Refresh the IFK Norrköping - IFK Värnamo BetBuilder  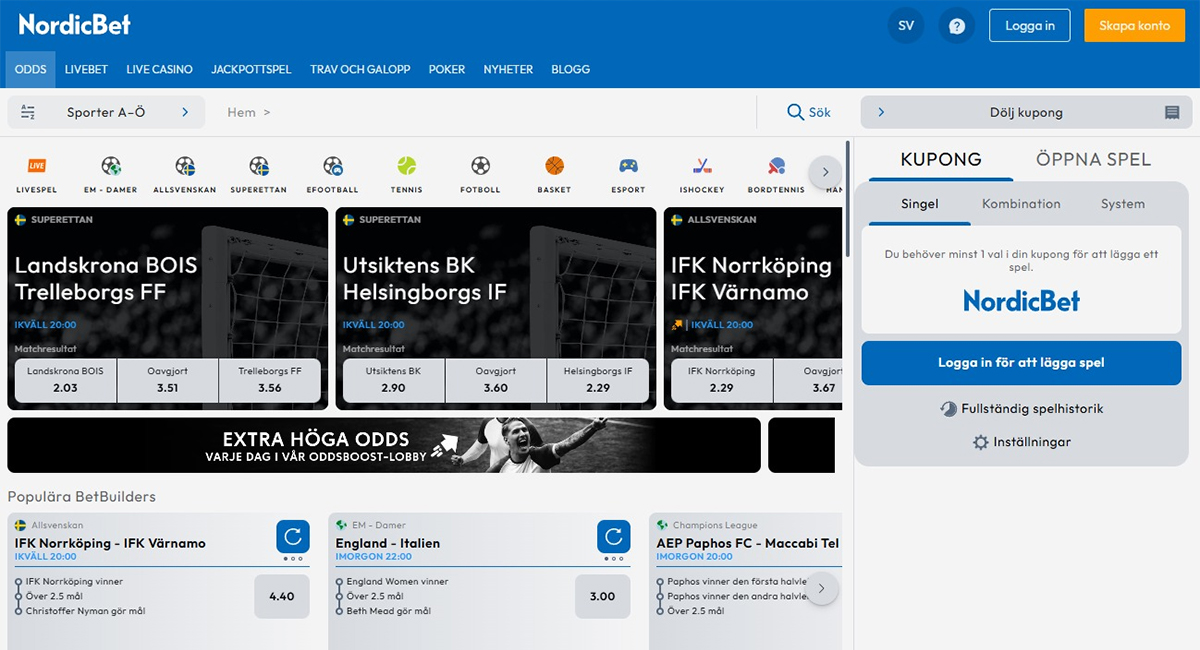coord(293,536)
